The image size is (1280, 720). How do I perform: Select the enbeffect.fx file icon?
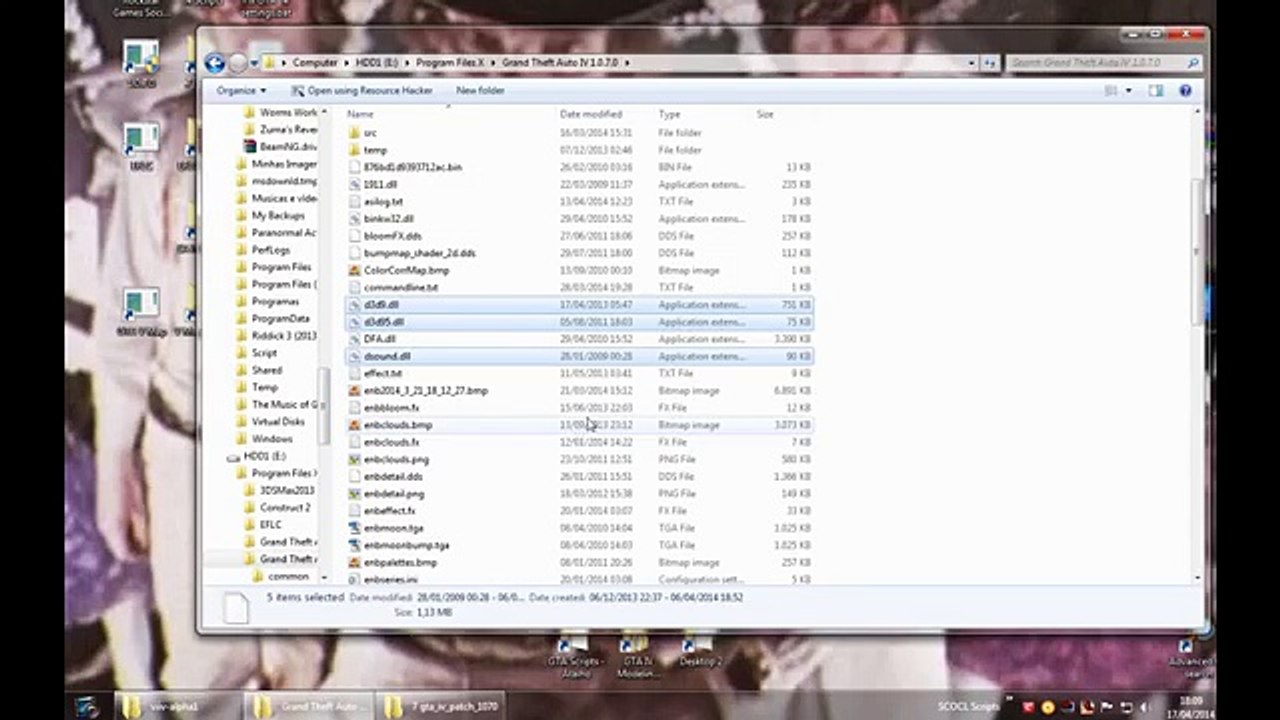click(353, 510)
